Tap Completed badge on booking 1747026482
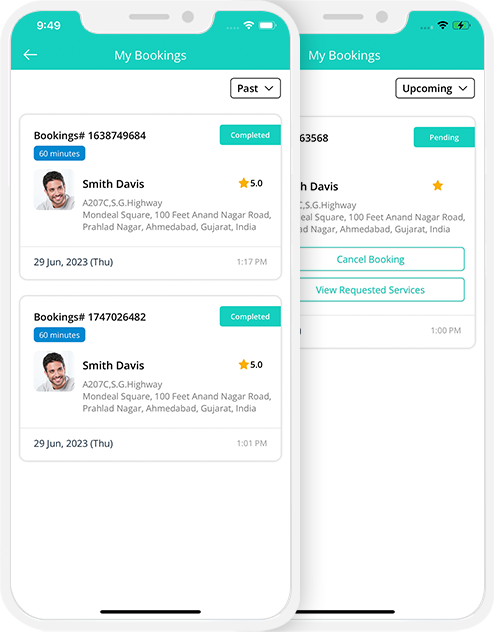 tap(250, 316)
